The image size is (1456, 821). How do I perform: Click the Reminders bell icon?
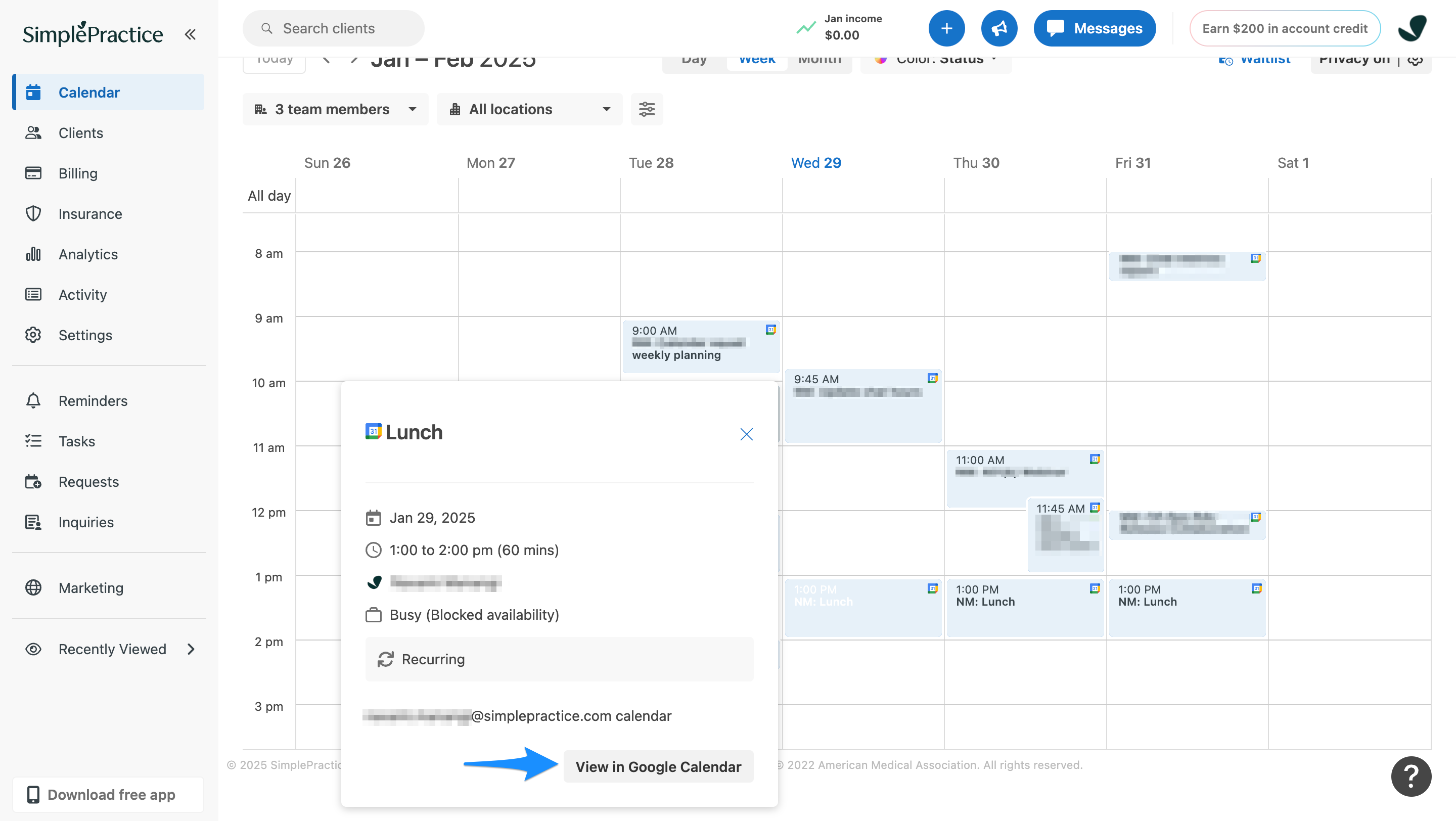coord(33,400)
